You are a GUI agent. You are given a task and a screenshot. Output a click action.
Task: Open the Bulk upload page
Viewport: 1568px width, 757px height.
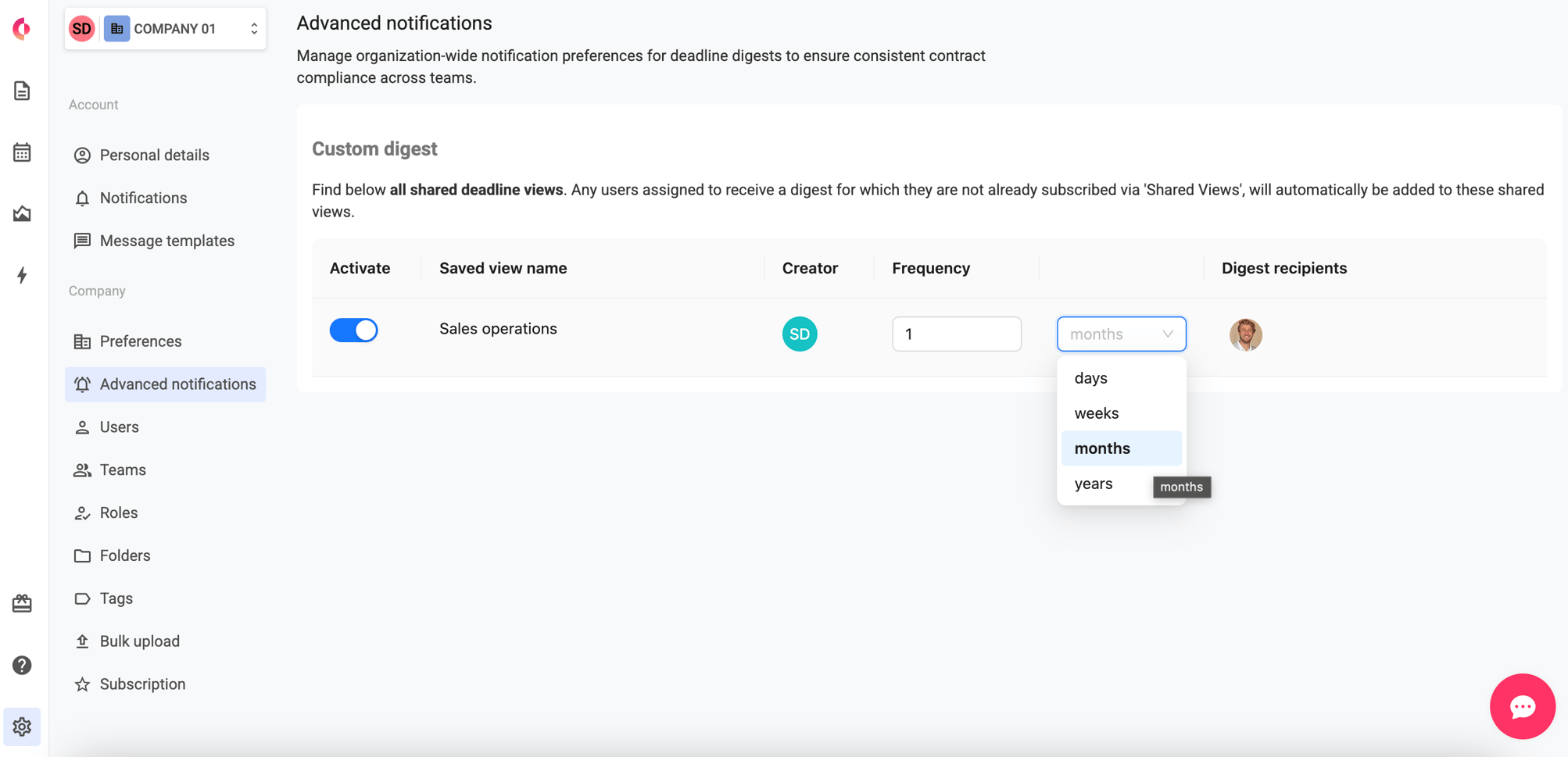click(165, 641)
